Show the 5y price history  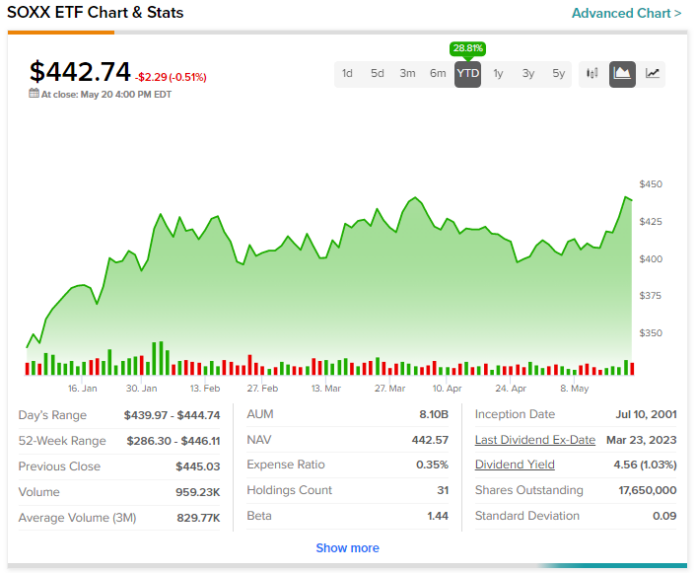pos(558,73)
